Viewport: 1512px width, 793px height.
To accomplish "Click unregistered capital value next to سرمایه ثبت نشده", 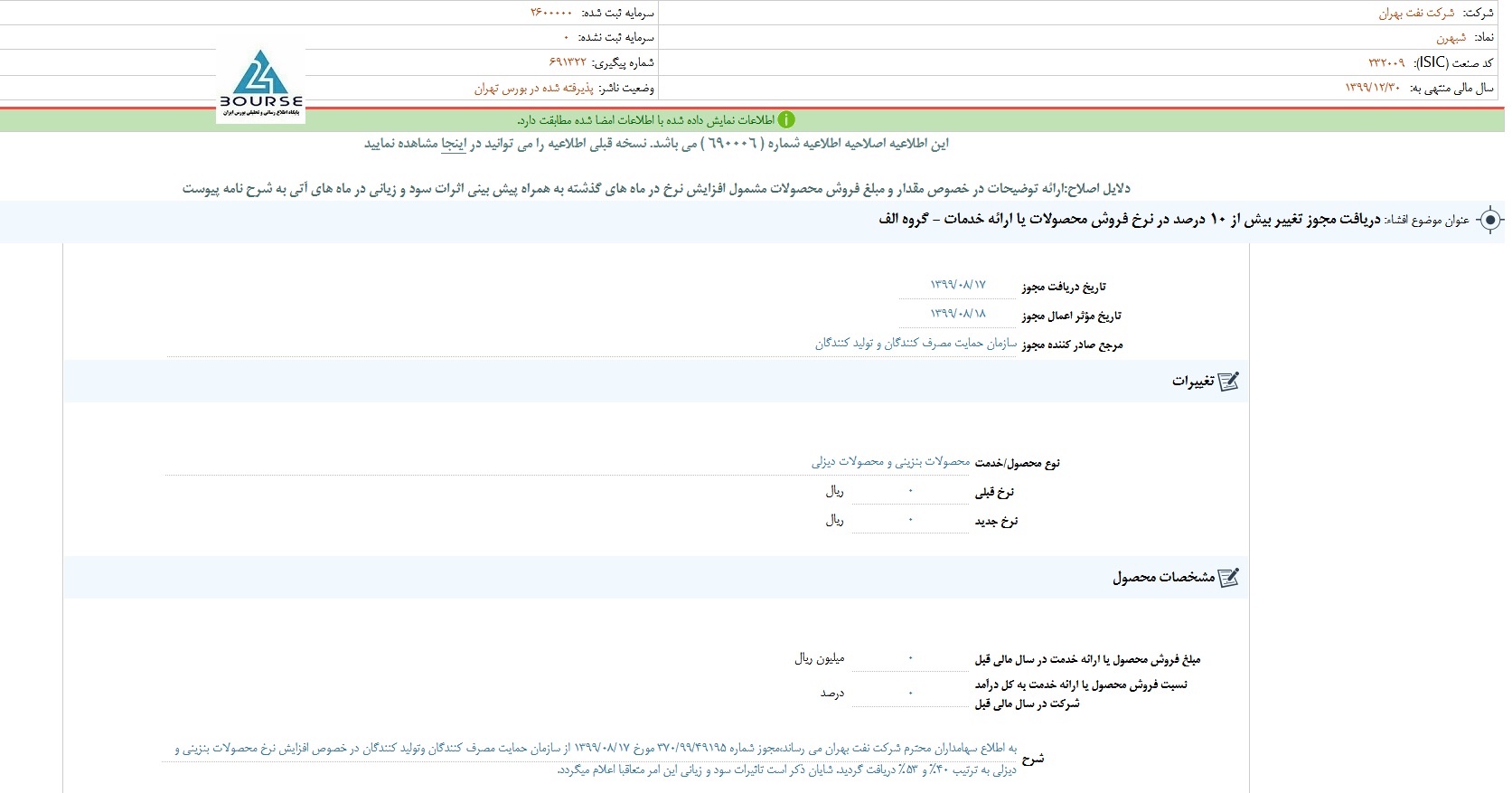I will [567, 38].
